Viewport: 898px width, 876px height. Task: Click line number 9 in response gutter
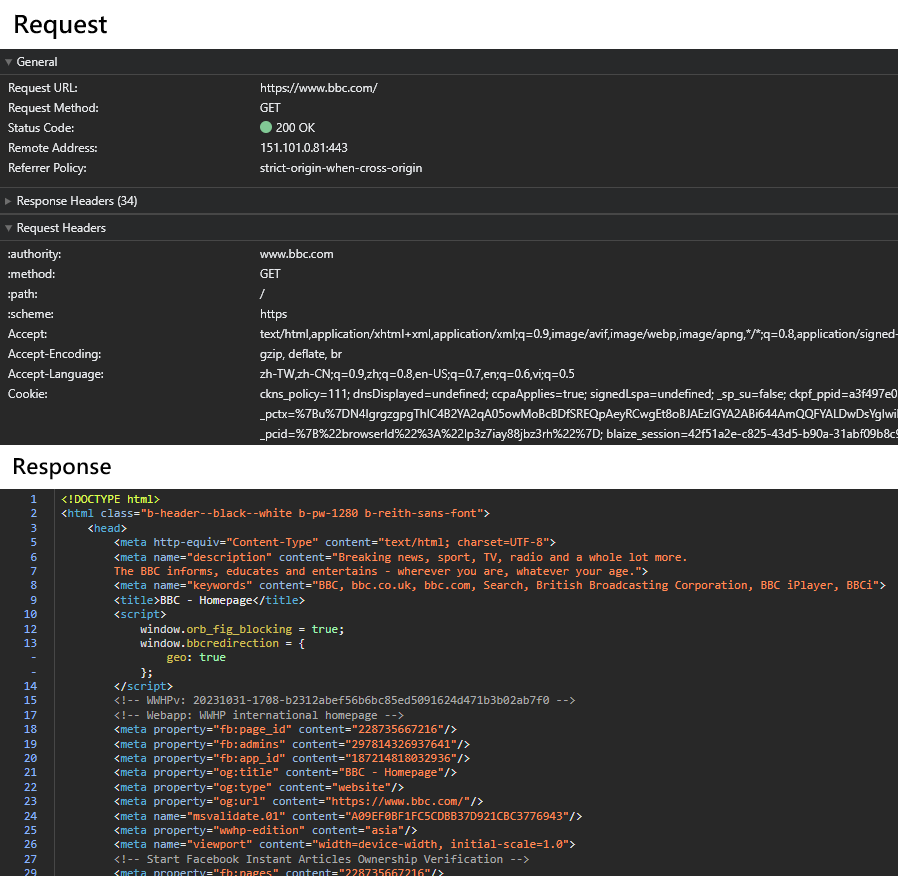34,600
